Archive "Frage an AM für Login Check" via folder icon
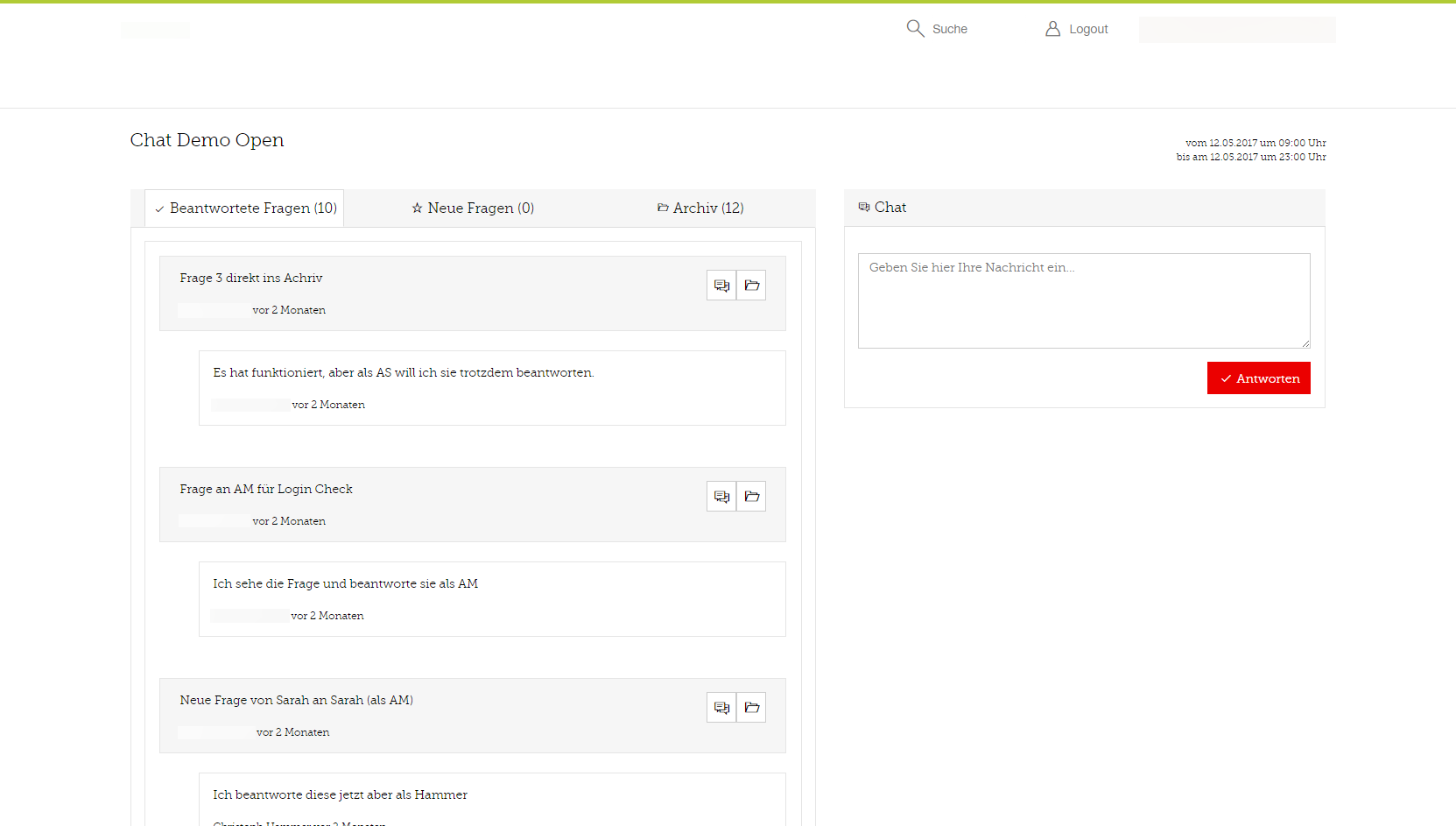Image resolution: width=1456 pixels, height=826 pixels. (x=751, y=497)
